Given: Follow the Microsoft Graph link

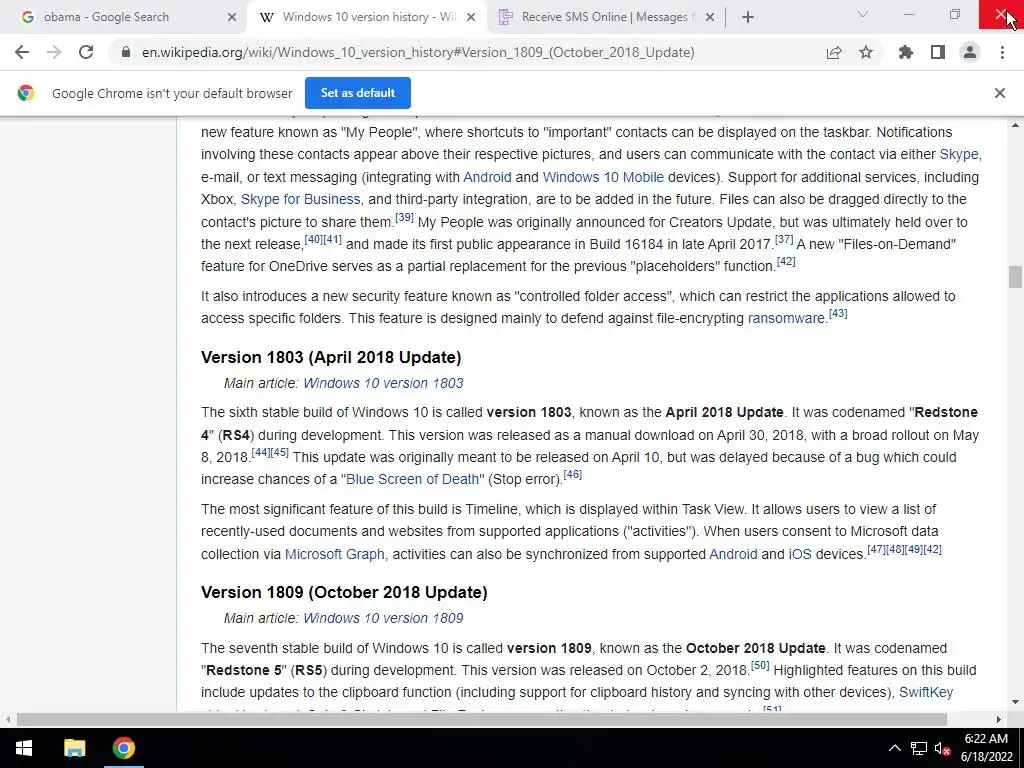Looking at the screenshot, I should (x=334, y=554).
